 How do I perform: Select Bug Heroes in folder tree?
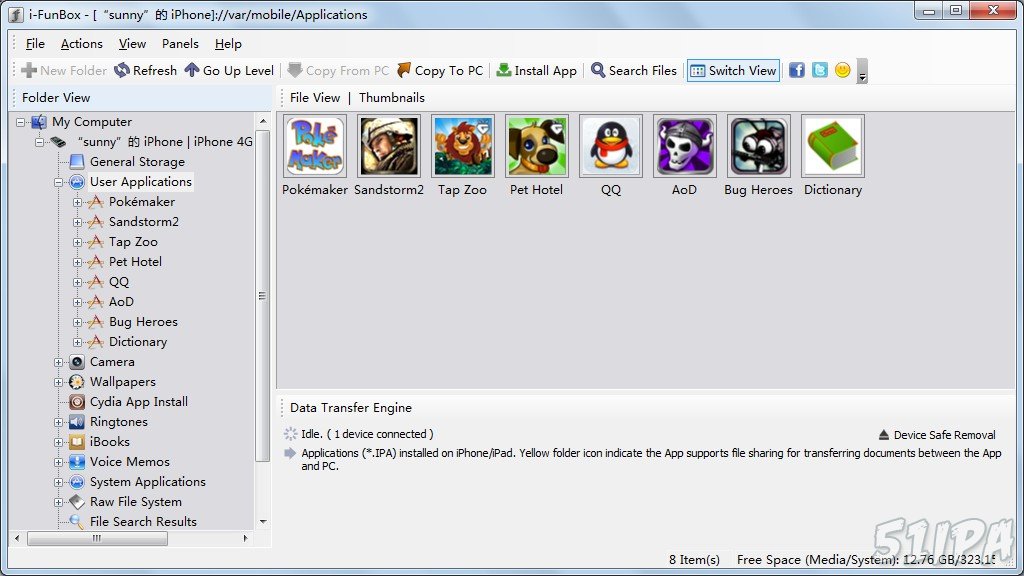pyautogui.click(x=143, y=321)
